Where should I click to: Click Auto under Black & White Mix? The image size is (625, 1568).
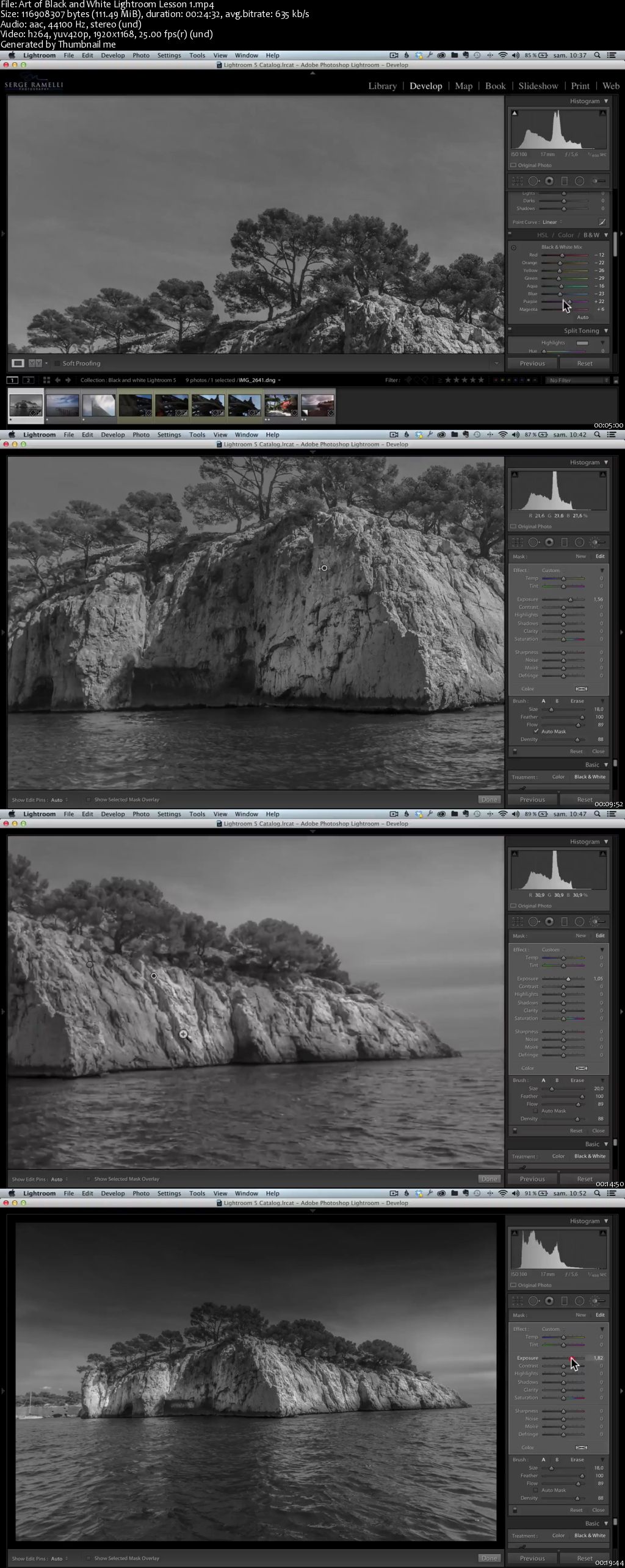[583, 317]
